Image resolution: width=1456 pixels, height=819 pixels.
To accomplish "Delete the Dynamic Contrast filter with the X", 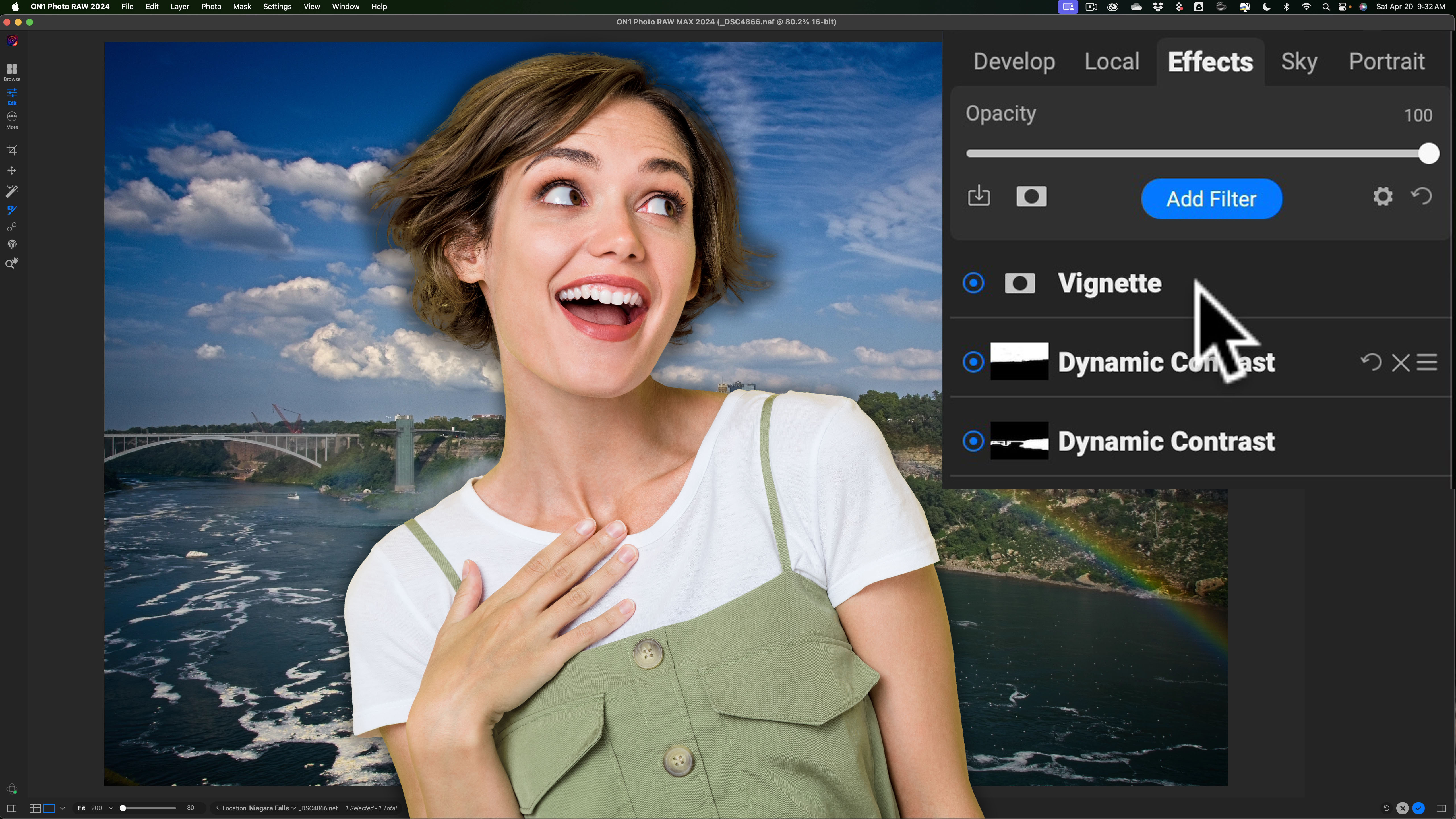I will pyautogui.click(x=1401, y=362).
